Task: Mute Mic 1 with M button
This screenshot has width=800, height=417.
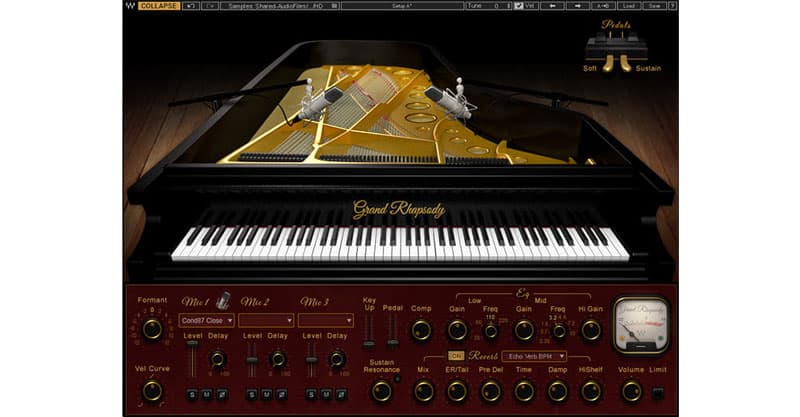Action: (207, 395)
